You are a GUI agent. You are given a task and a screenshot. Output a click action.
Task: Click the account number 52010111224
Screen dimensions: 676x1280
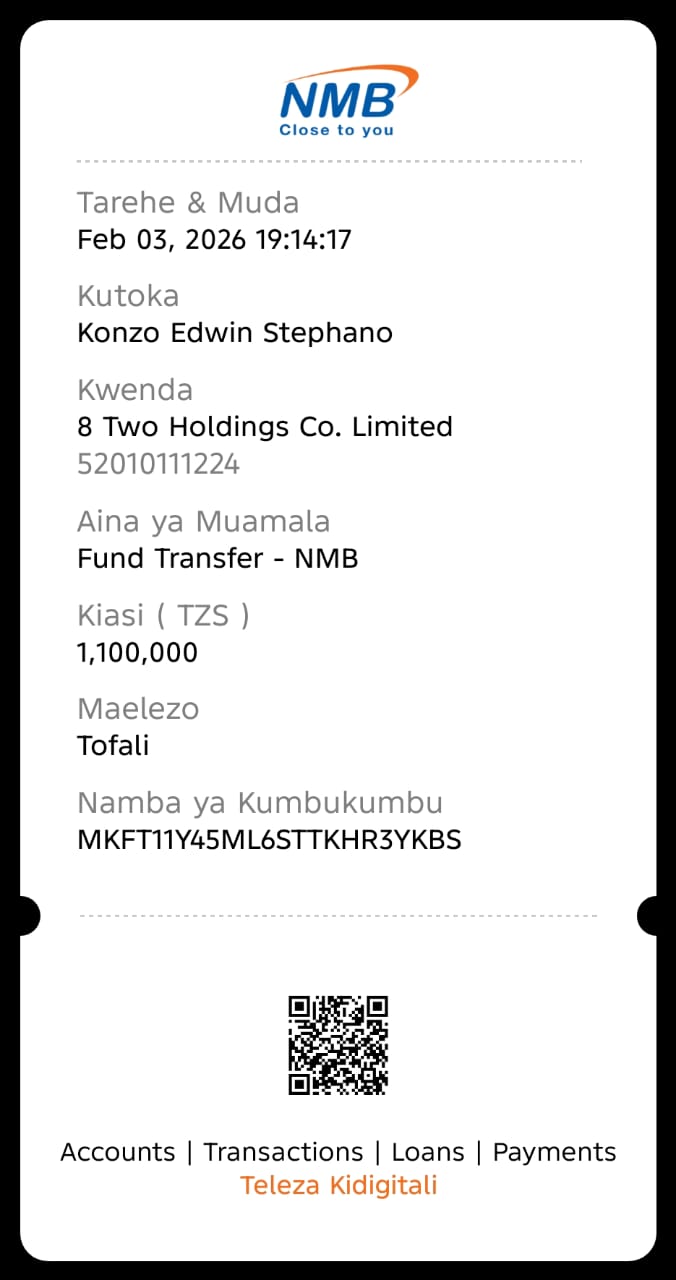pos(158,464)
